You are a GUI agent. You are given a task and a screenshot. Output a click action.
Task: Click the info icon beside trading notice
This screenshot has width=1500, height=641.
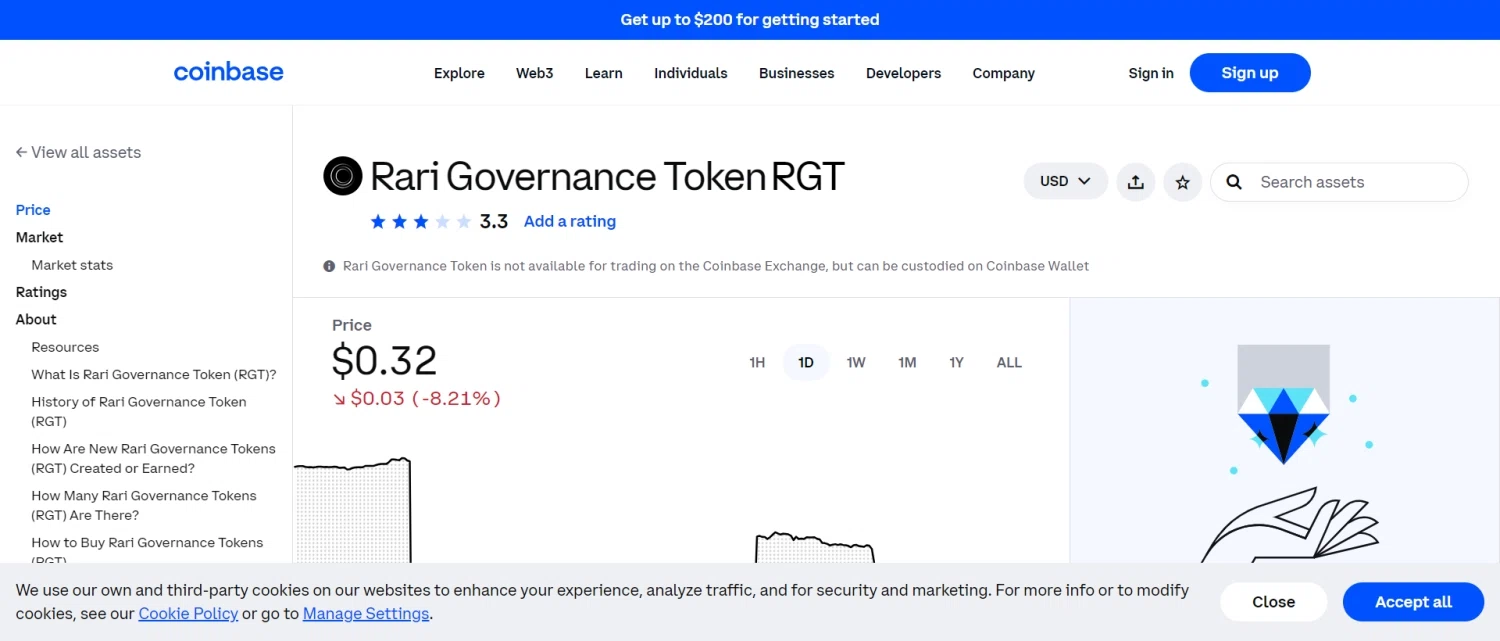click(x=329, y=266)
